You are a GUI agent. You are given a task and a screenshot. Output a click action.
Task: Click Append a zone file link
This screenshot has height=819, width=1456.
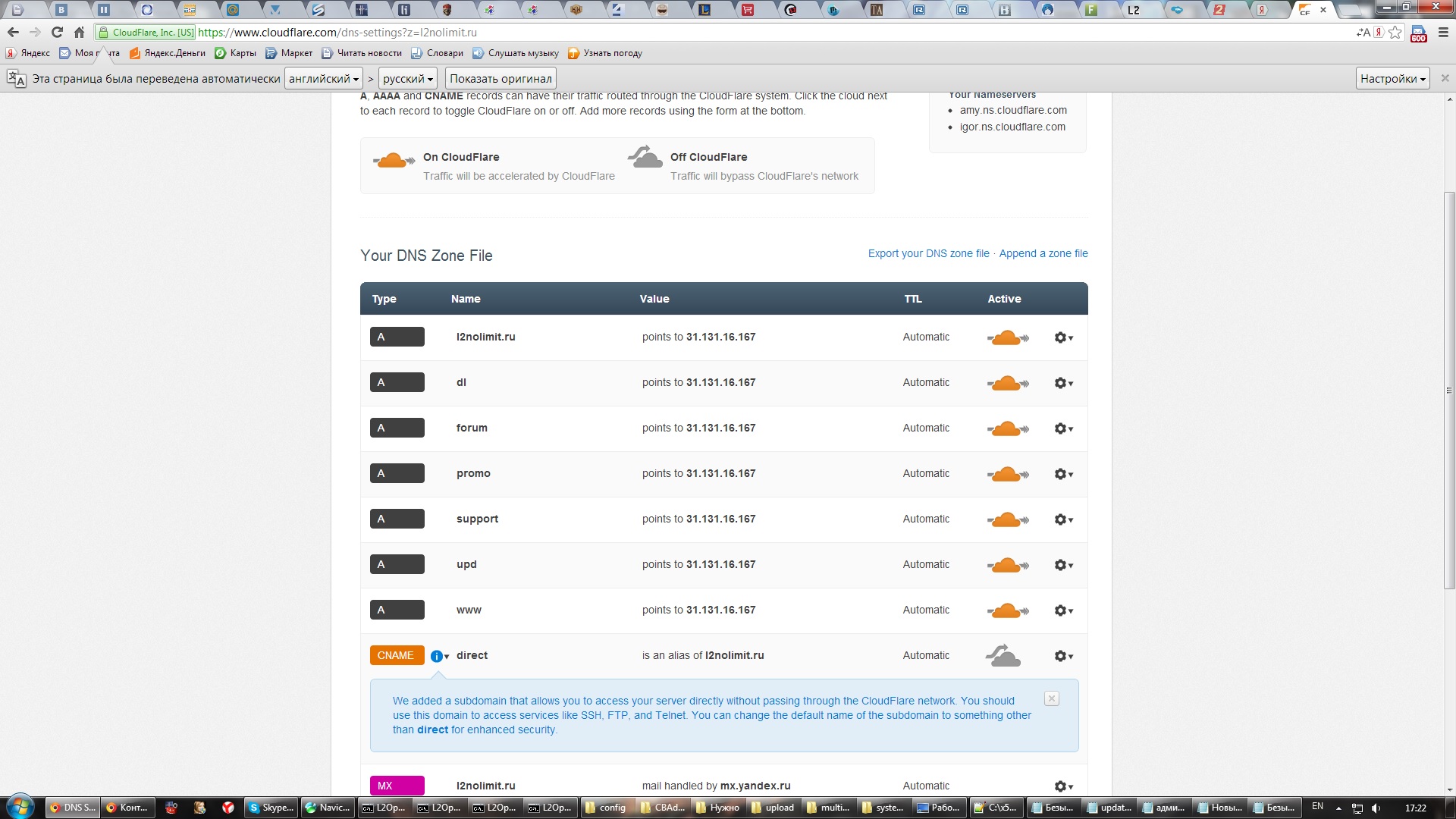click(x=1043, y=253)
